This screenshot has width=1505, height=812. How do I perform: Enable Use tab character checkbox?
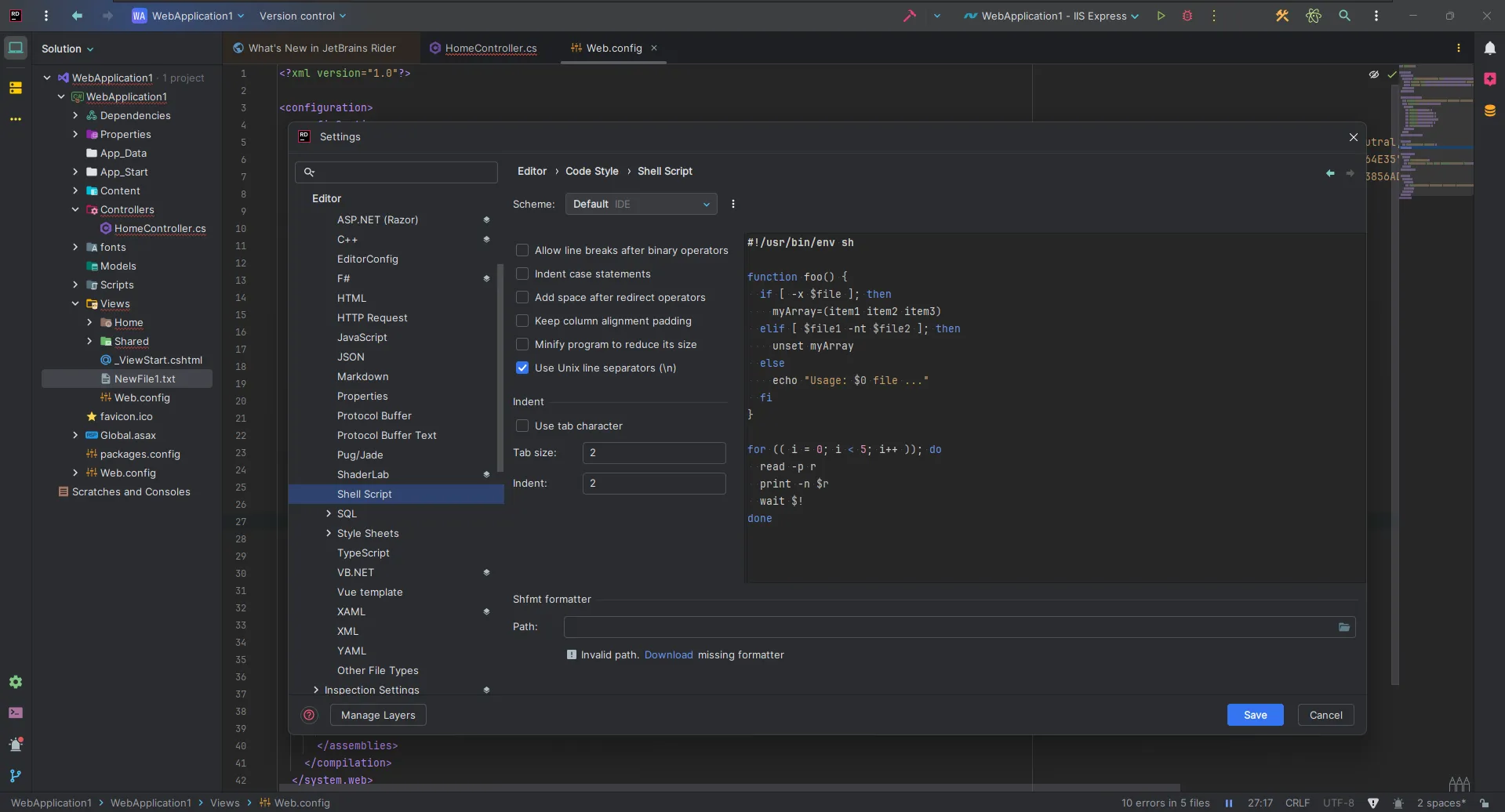522,426
